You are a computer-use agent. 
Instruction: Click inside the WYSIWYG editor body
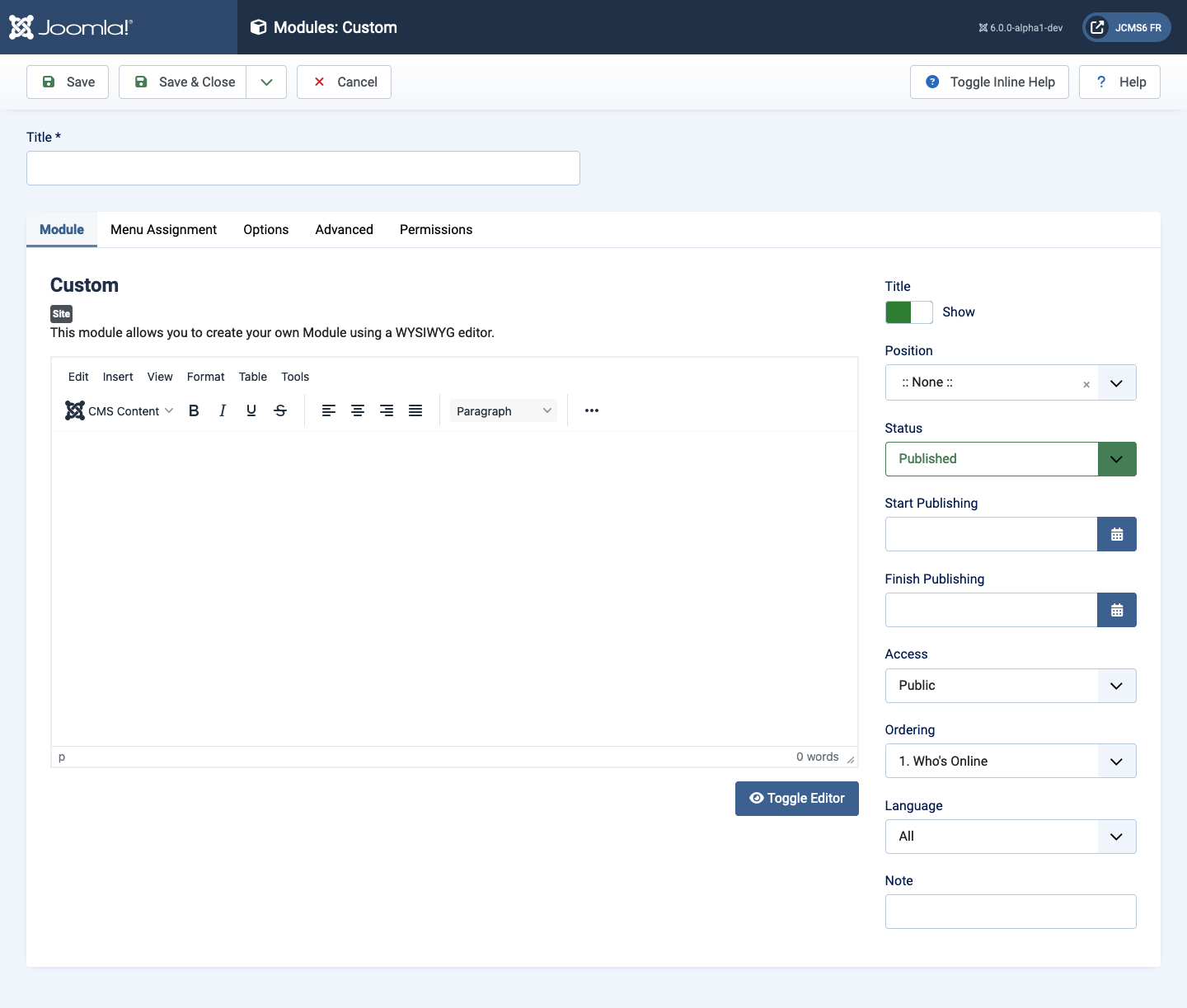click(454, 588)
